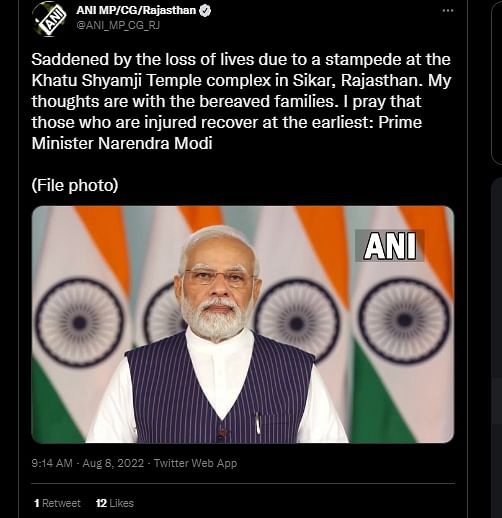Click the 9:14 AM timestamp

[x=52, y=463]
